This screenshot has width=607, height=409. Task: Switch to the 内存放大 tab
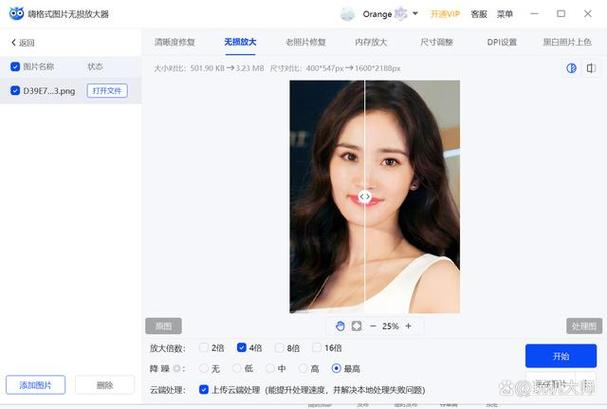371,42
